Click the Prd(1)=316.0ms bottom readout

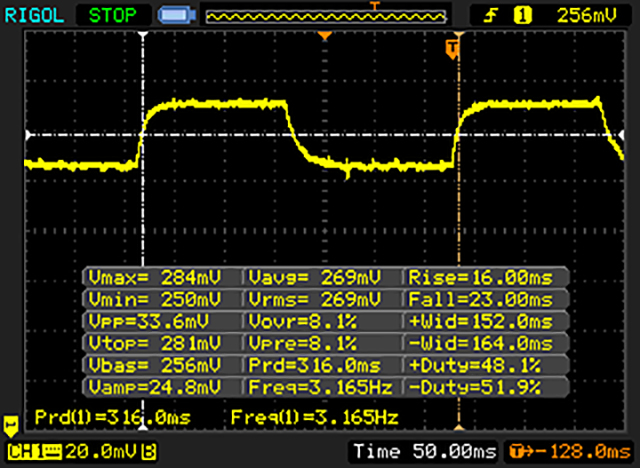click(113, 417)
